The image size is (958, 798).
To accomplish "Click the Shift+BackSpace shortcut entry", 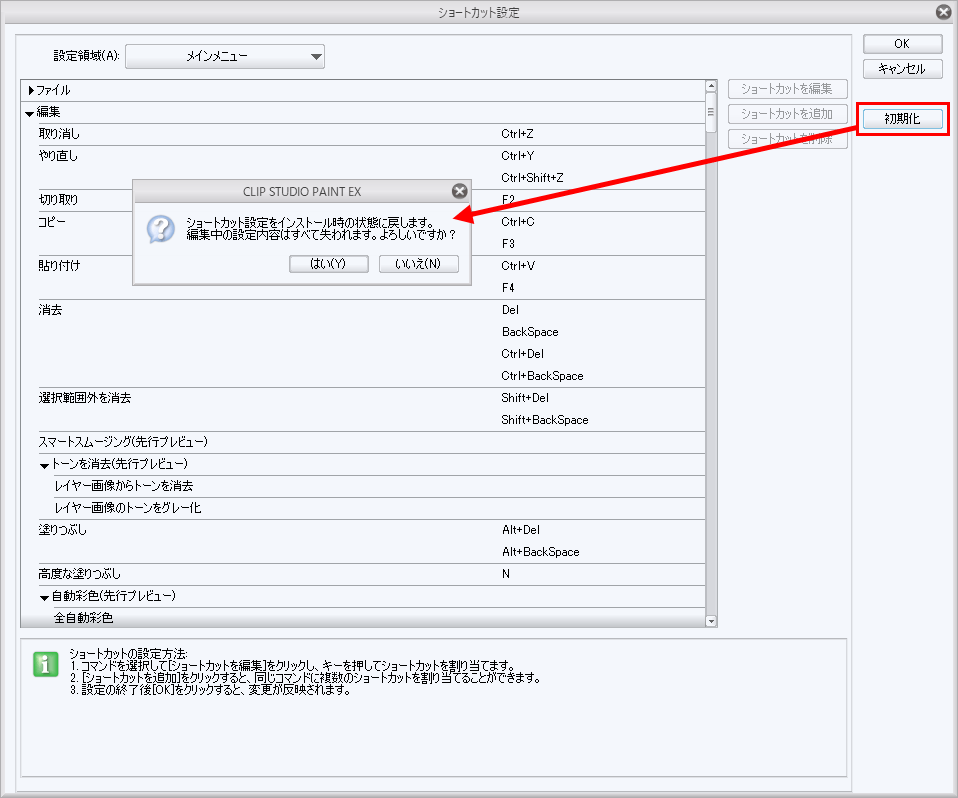I will [545, 420].
